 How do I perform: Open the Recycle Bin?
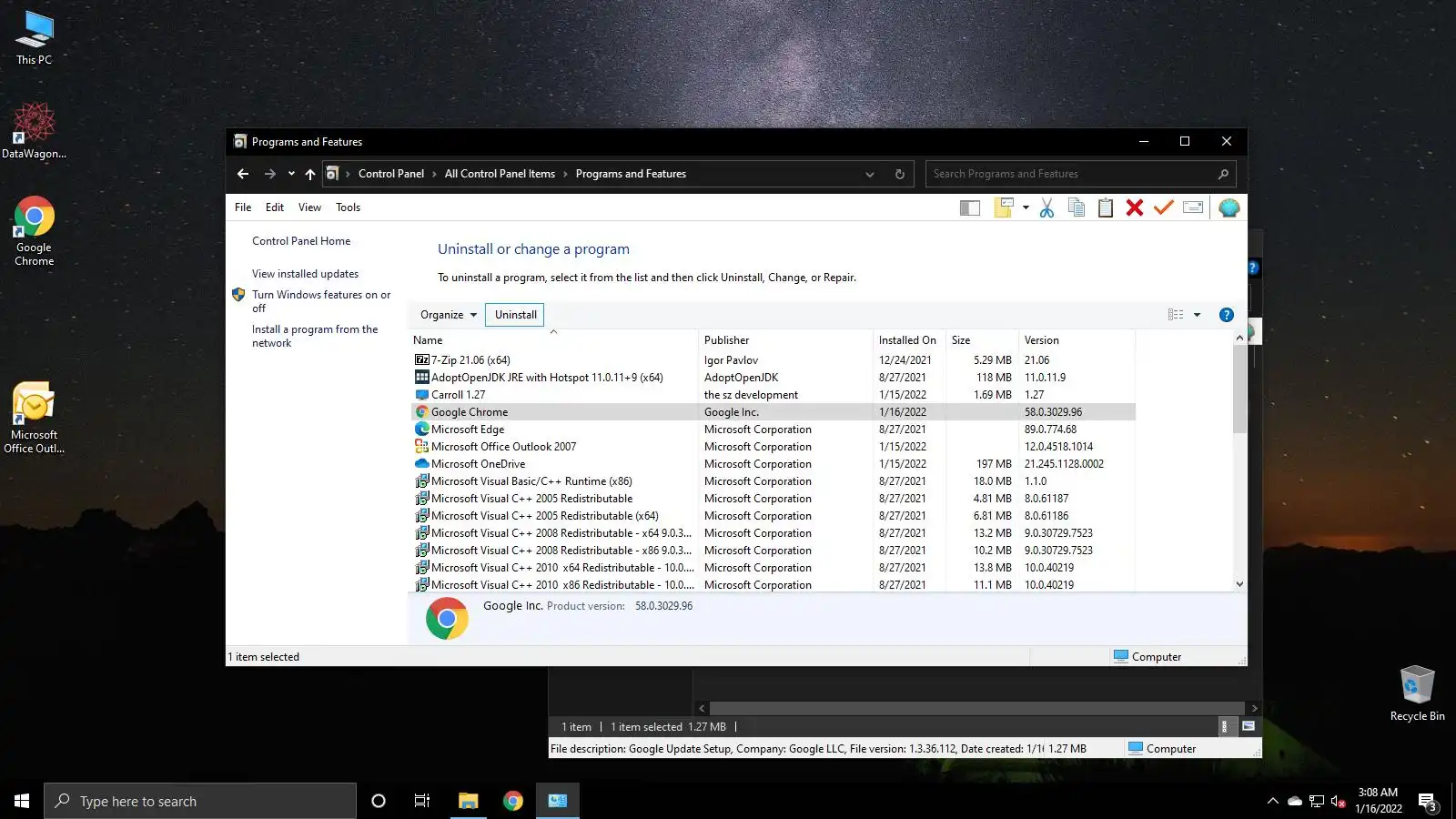point(1417,693)
